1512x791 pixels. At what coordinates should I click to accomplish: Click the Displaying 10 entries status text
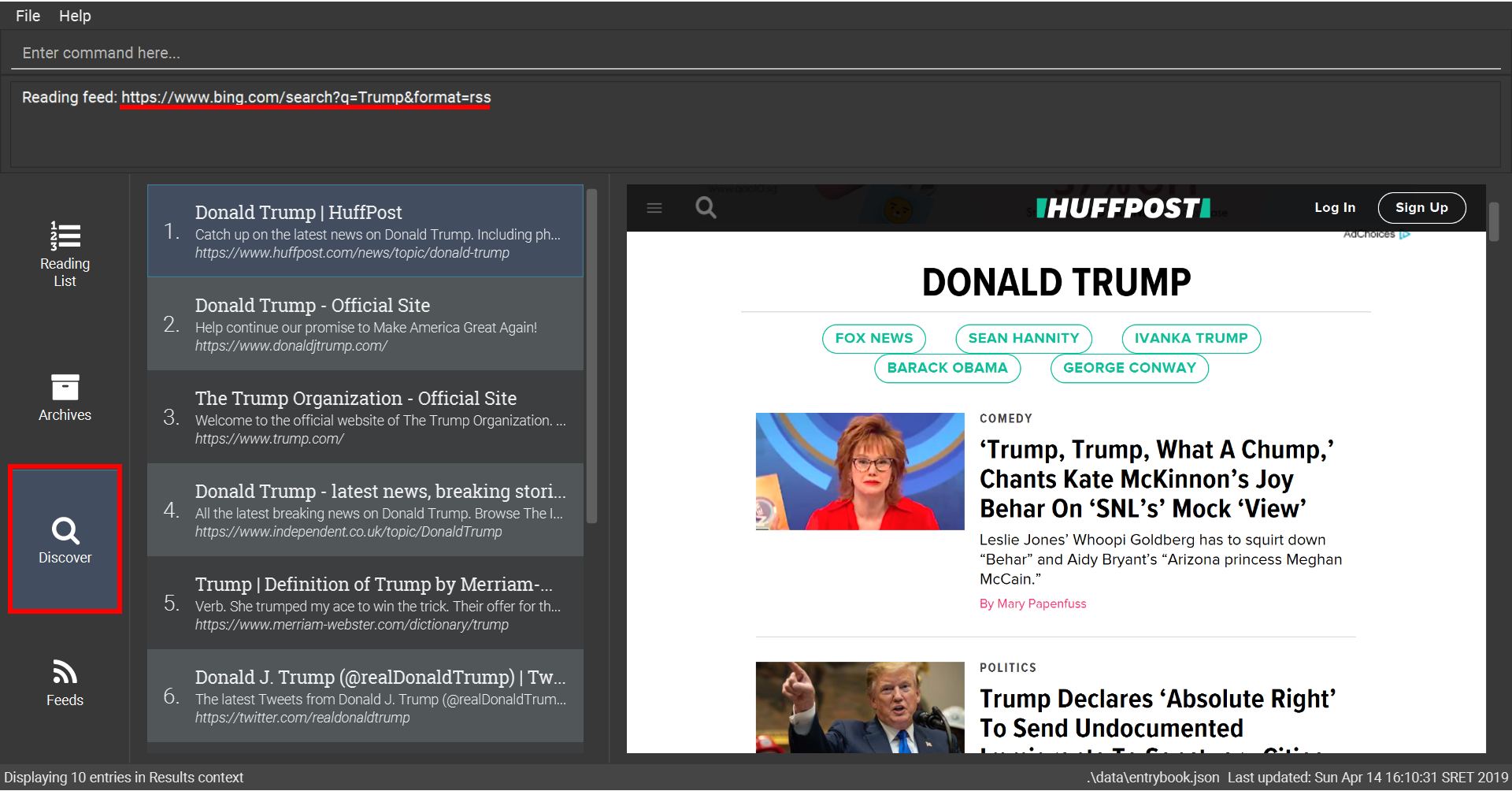click(124, 778)
